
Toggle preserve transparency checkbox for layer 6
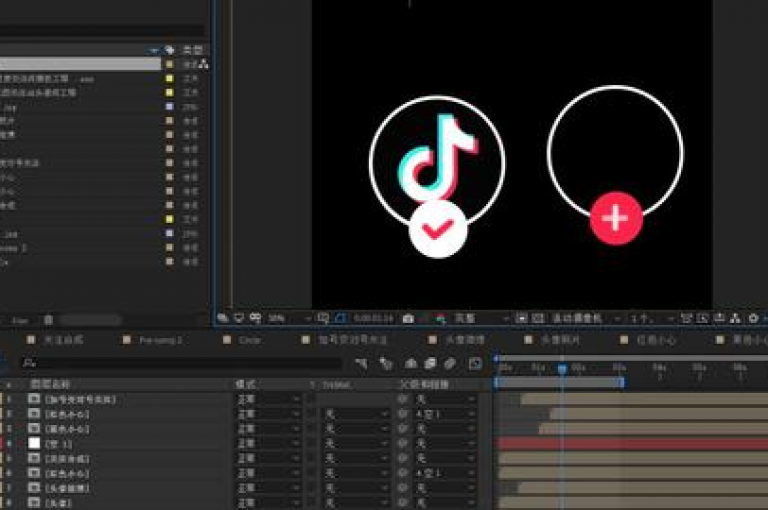(x=312, y=473)
